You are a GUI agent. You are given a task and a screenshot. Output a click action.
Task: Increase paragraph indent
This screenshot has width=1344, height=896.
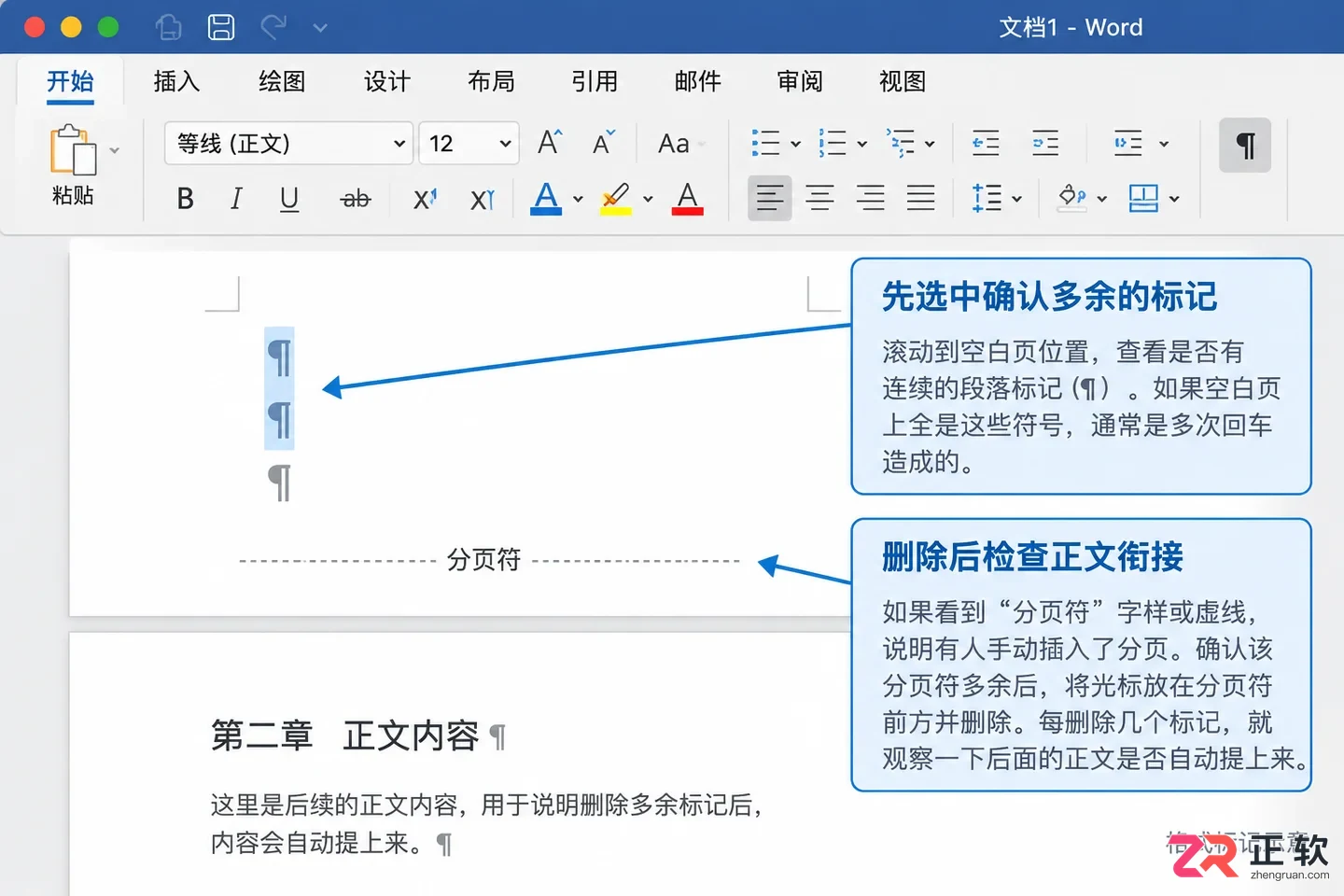[1045, 144]
